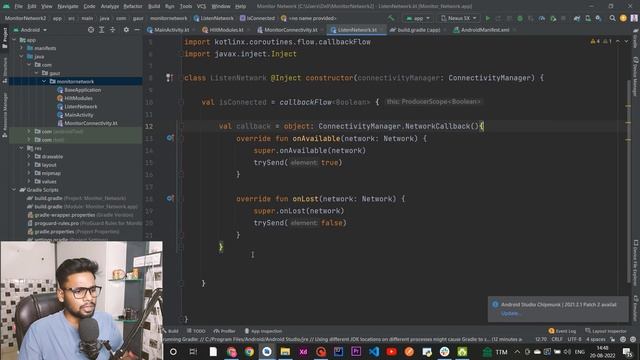The width and height of the screenshot is (640, 360).
Task: Open the TODO tool window
Action: (196, 331)
